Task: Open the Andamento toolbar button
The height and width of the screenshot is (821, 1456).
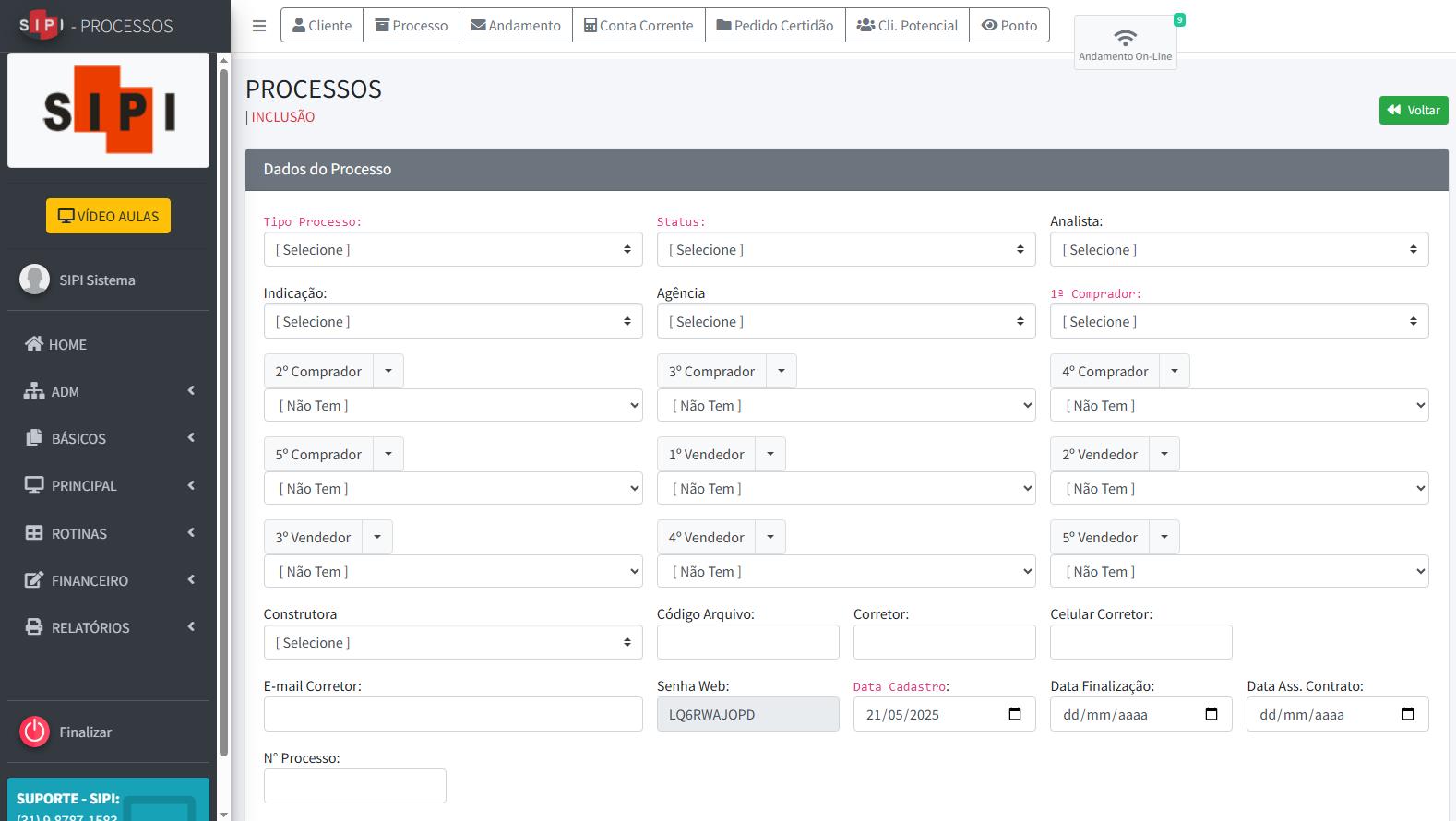Action: click(x=516, y=26)
